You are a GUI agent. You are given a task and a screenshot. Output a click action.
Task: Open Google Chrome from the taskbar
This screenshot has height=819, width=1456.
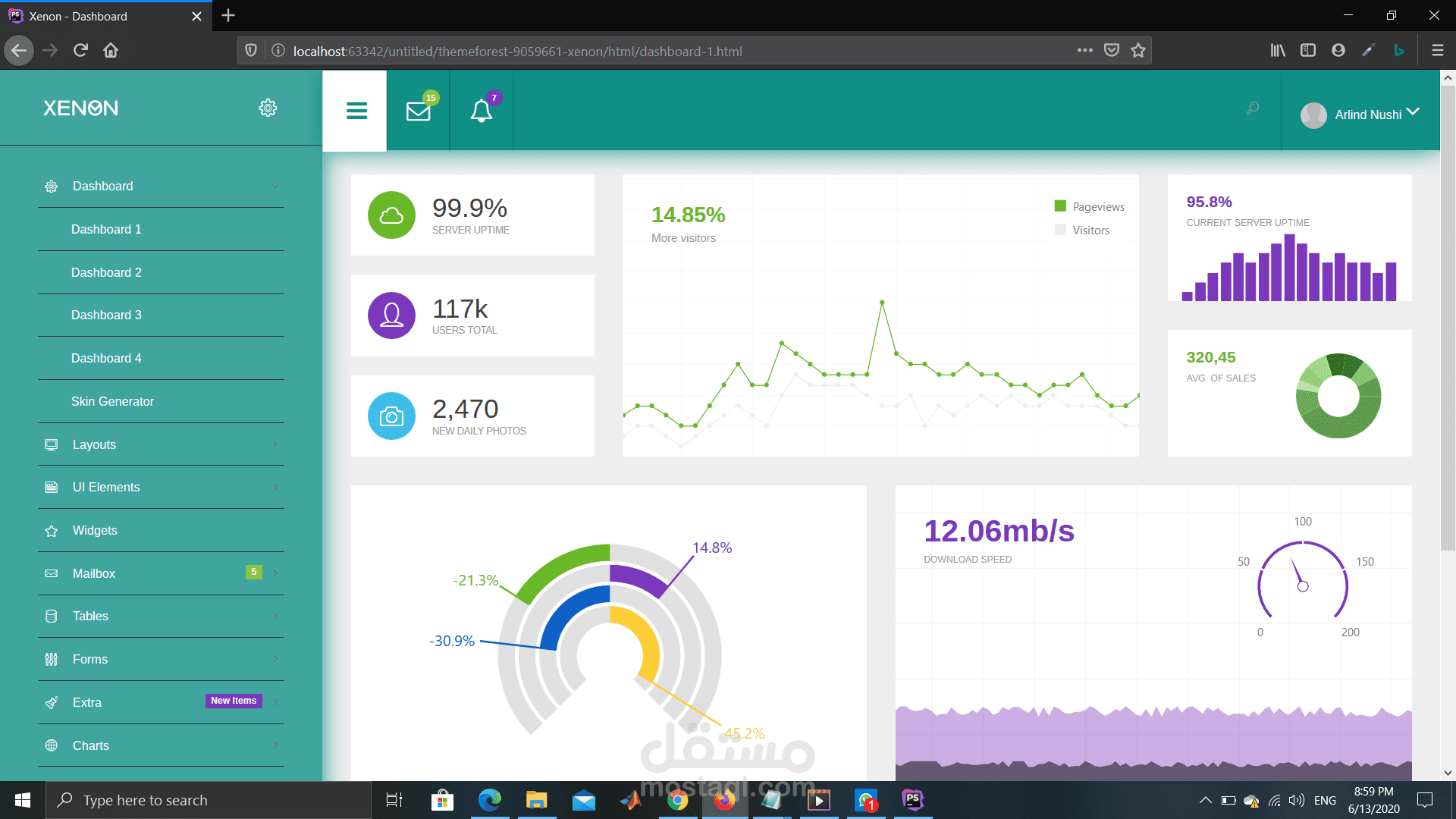tap(677, 800)
